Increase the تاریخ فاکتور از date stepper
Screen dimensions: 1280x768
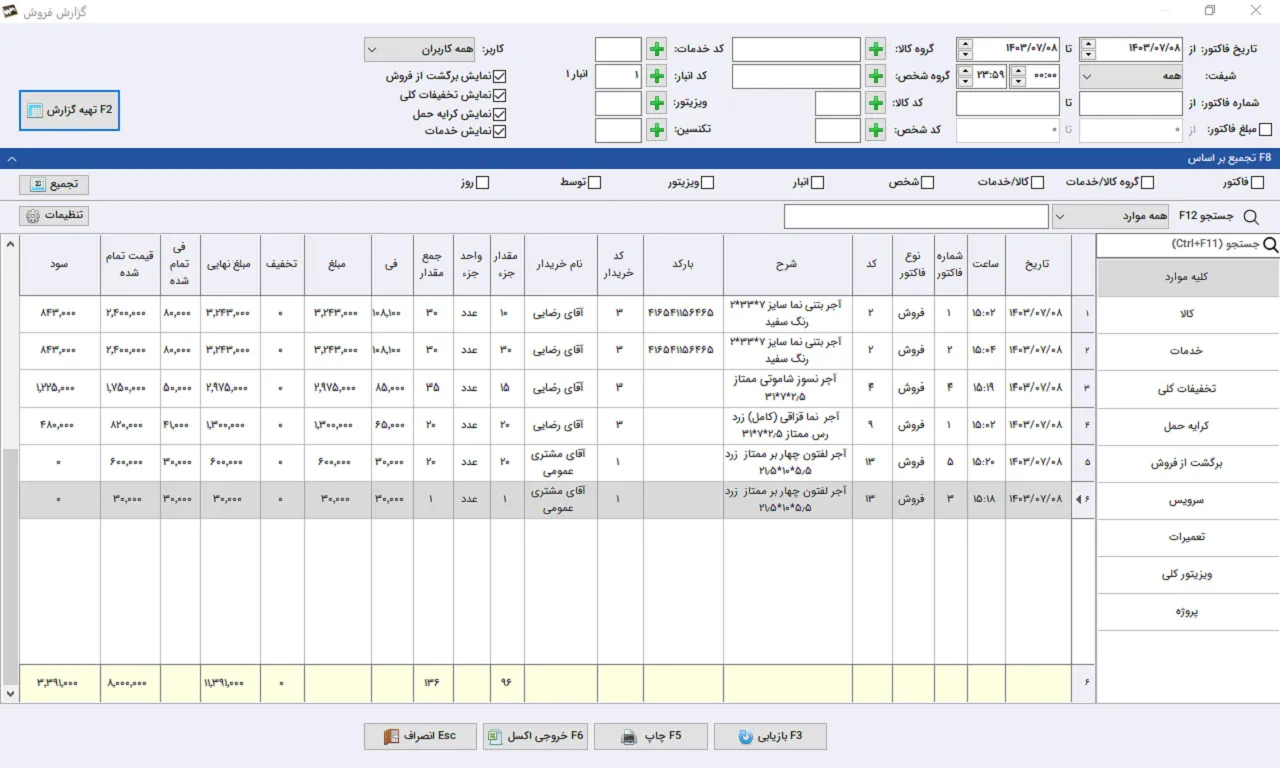(1089, 43)
